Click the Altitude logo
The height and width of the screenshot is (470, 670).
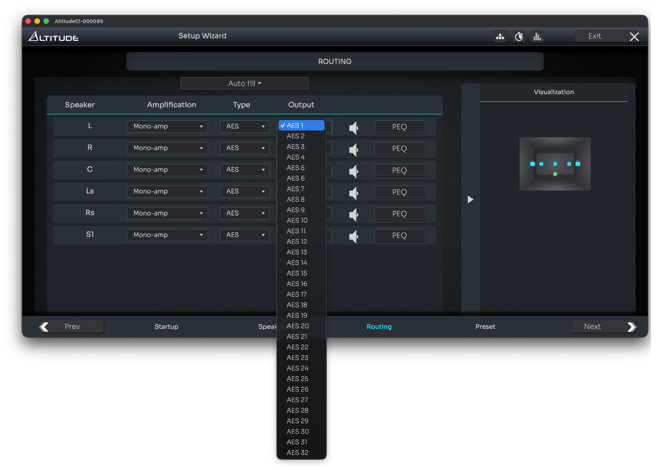coord(53,37)
